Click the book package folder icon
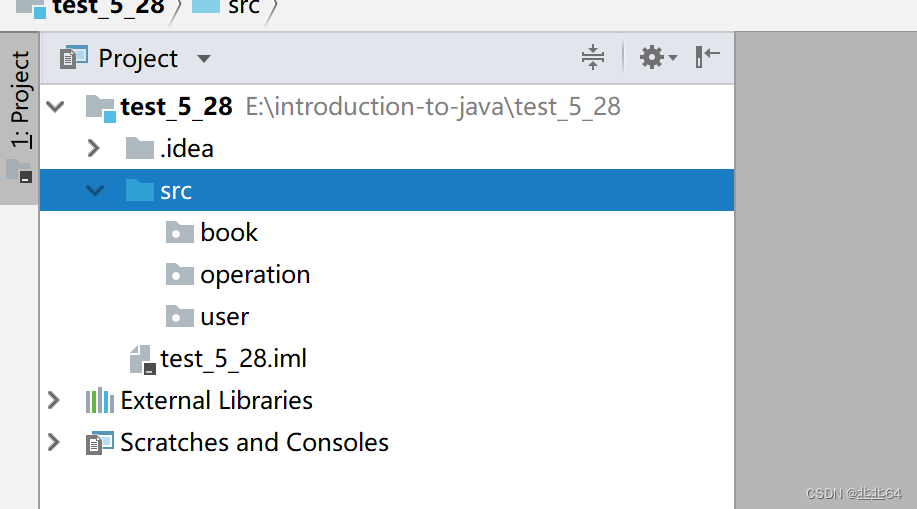 tap(179, 233)
